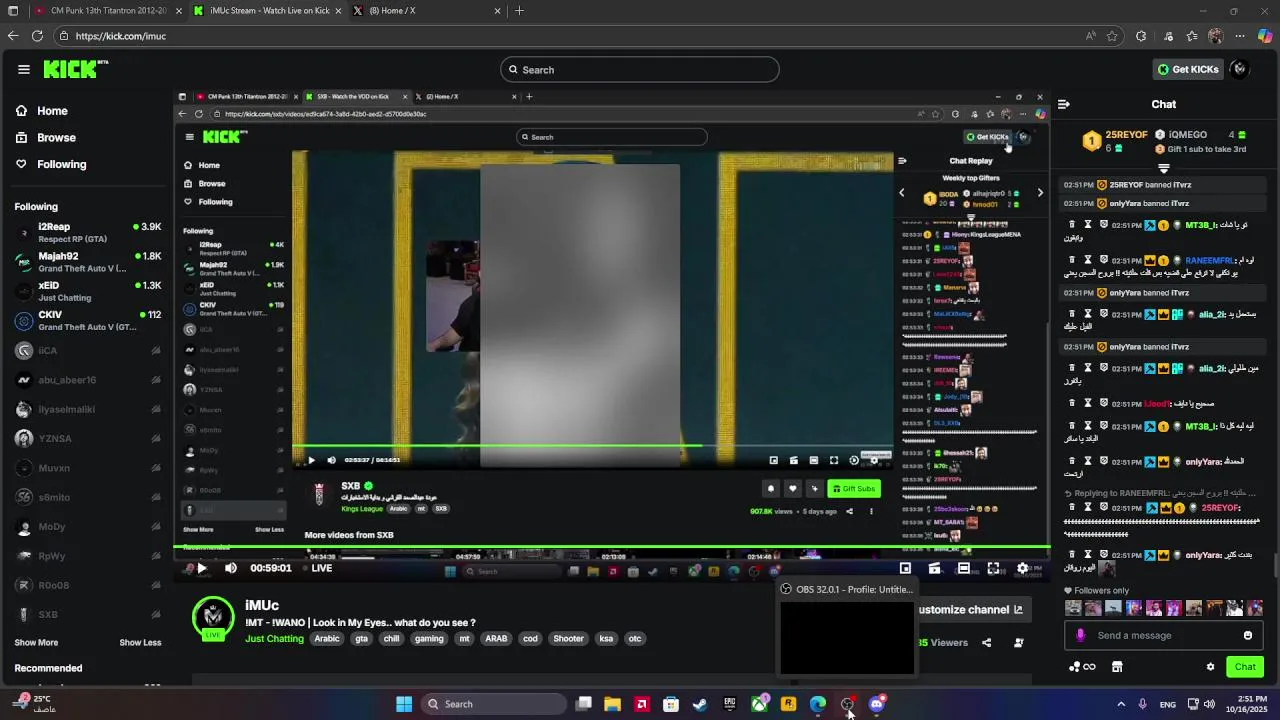This screenshot has height=720, width=1280.
Task: Click the Shooter stream tag
Action: point(568,638)
